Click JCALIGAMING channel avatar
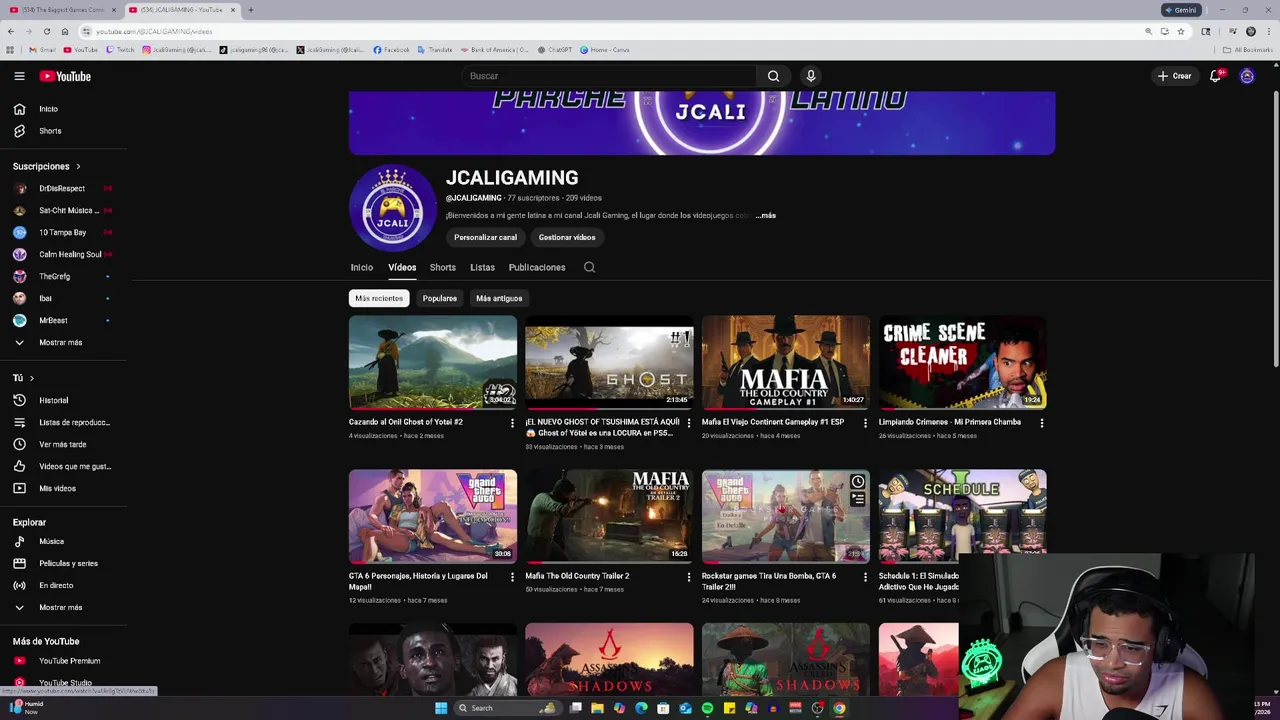This screenshot has height=720, width=1280. point(392,208)
